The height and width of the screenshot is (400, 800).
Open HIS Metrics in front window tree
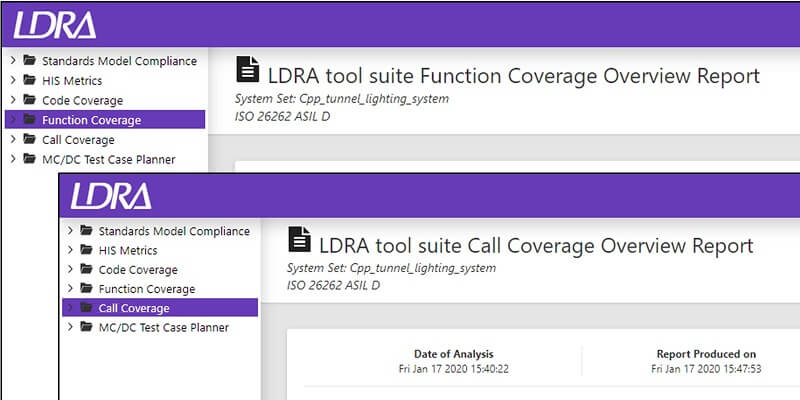[128, 251]
